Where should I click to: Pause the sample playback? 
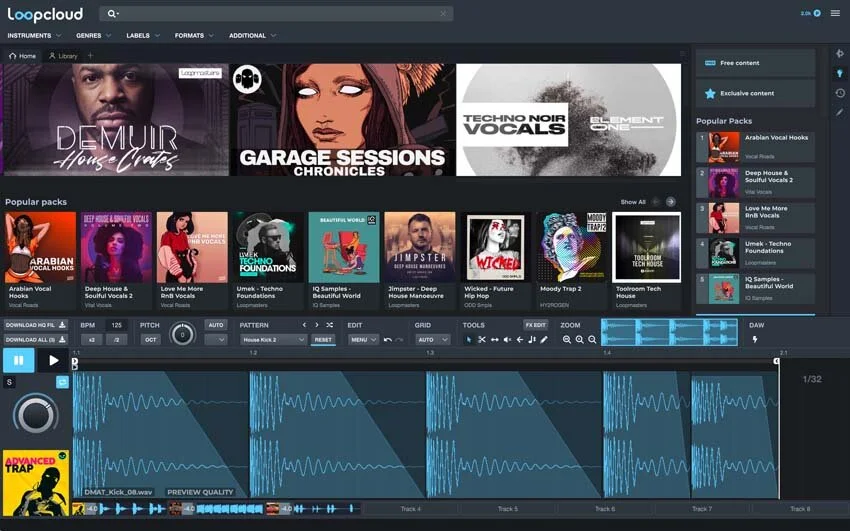18,360
